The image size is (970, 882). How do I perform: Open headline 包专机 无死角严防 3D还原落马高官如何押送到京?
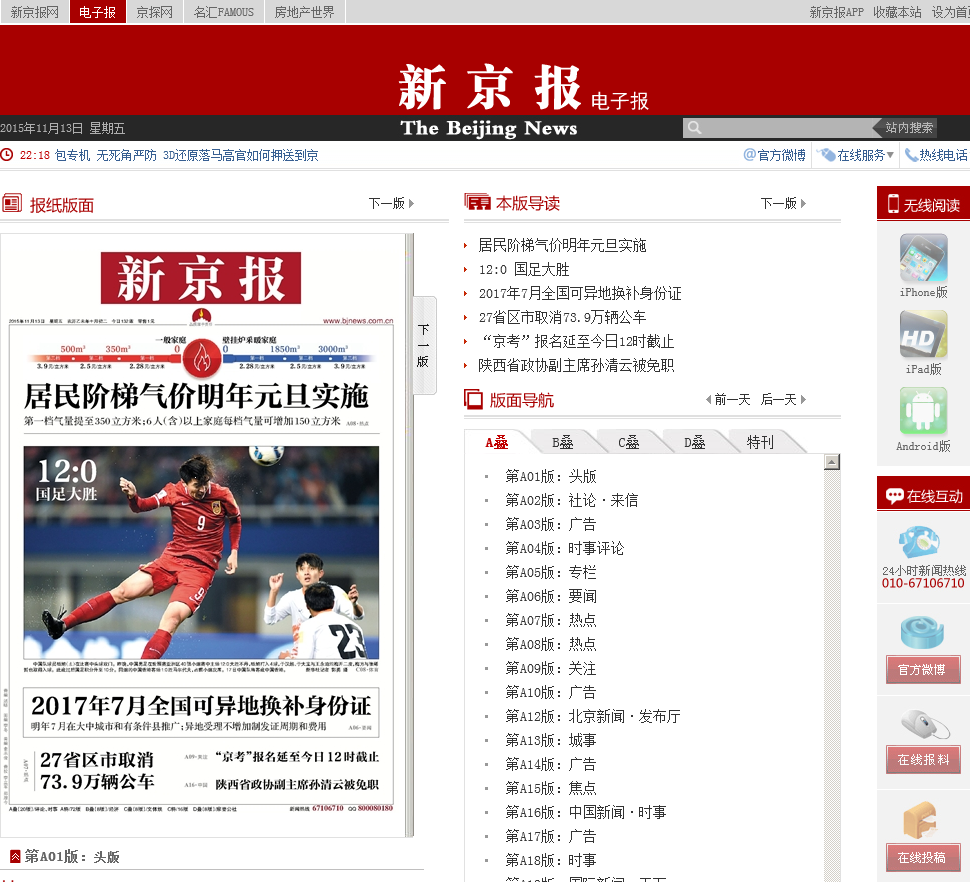[x=186, y=155]
